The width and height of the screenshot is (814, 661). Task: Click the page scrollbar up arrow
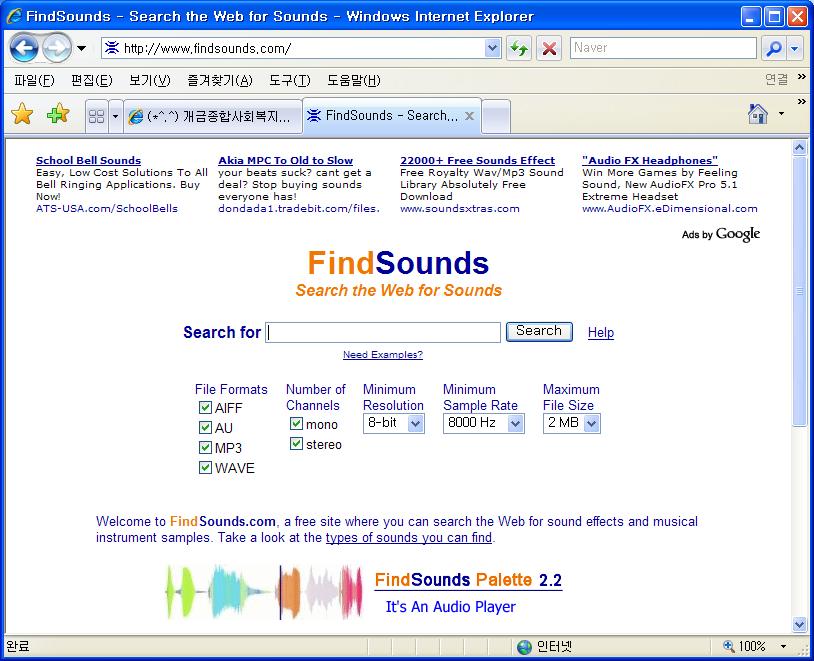point(799,148)
